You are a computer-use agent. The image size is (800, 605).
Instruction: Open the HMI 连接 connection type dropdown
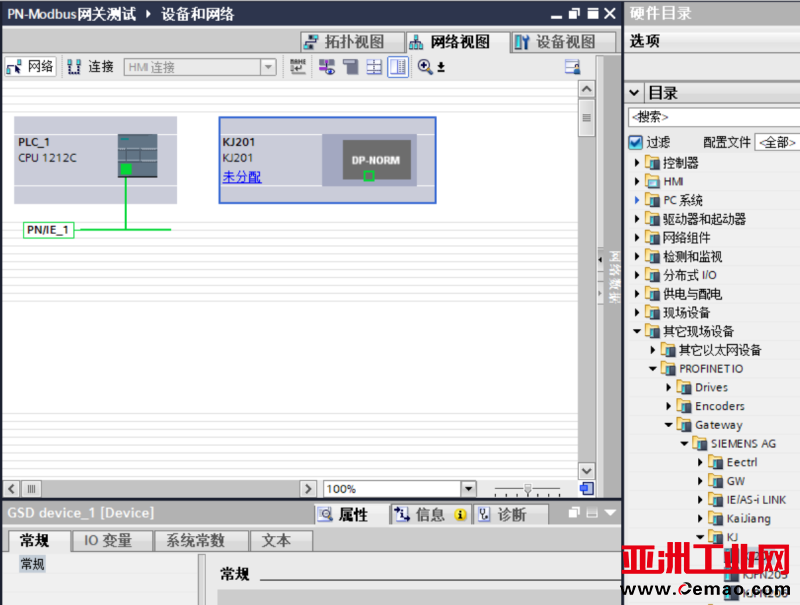(x=268, y=67)
